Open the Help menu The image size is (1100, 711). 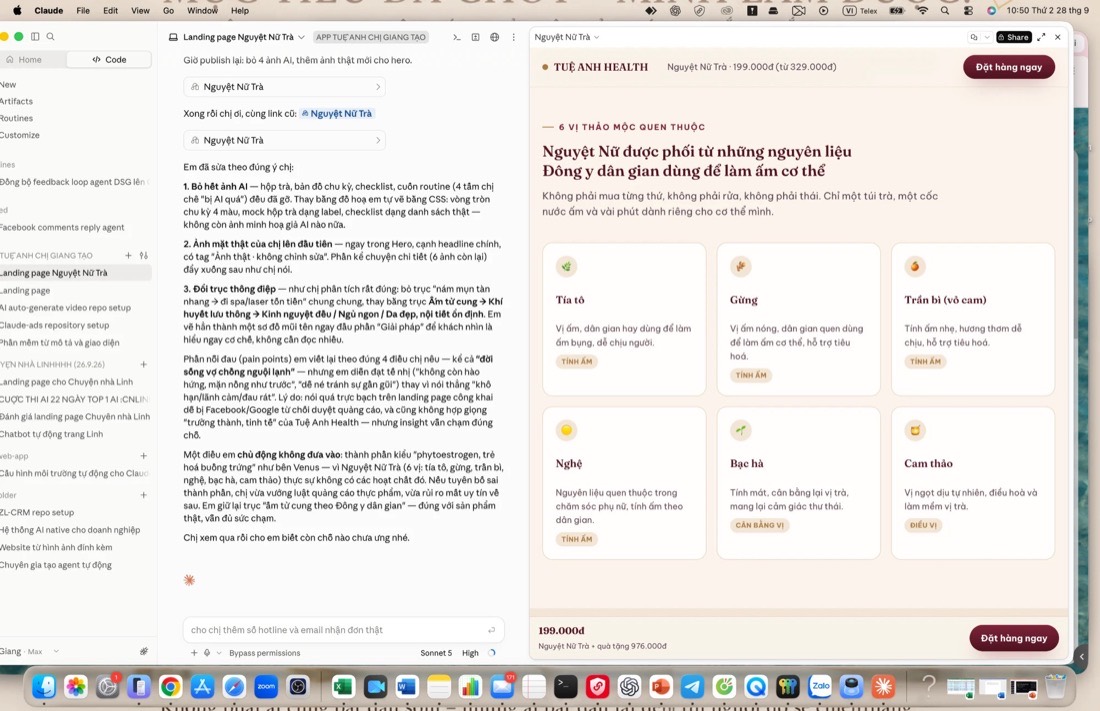tap(240, 11)
